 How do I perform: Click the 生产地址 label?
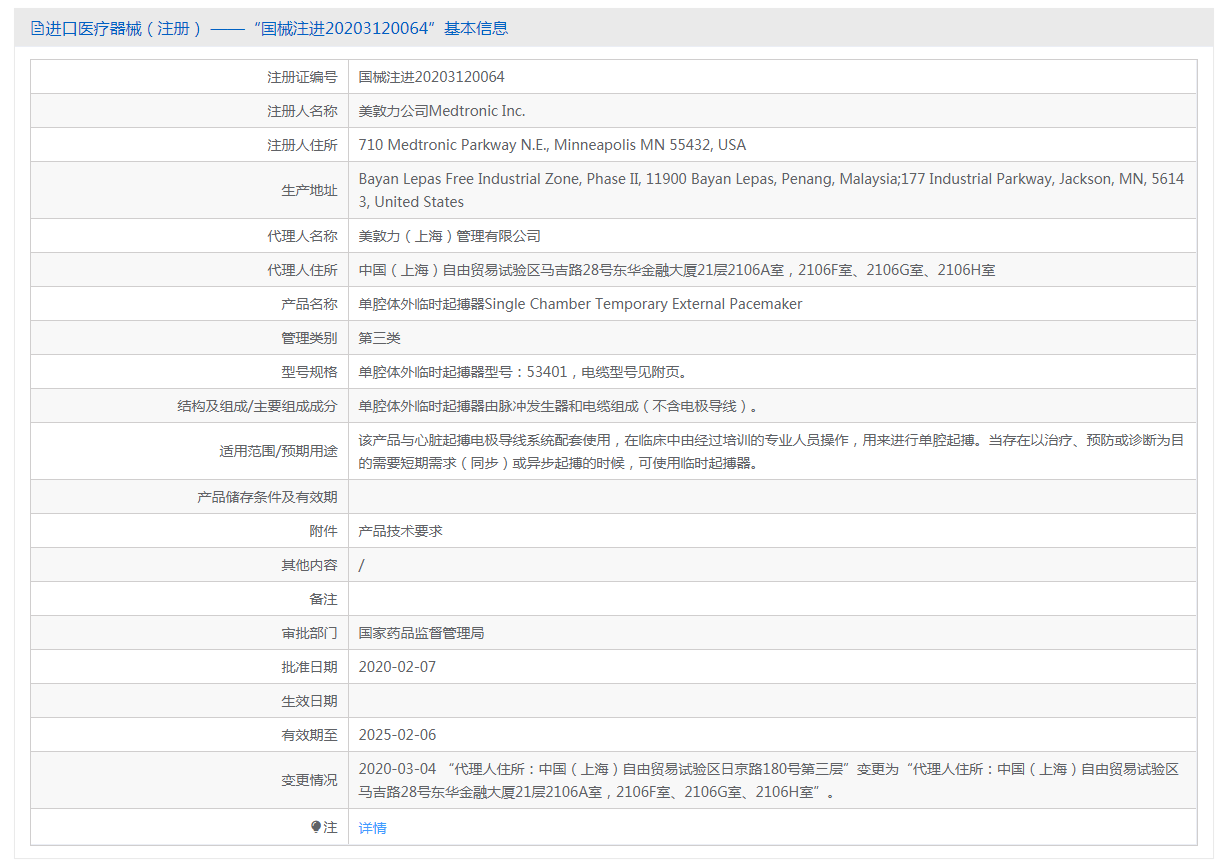click(x=309, y=190)
